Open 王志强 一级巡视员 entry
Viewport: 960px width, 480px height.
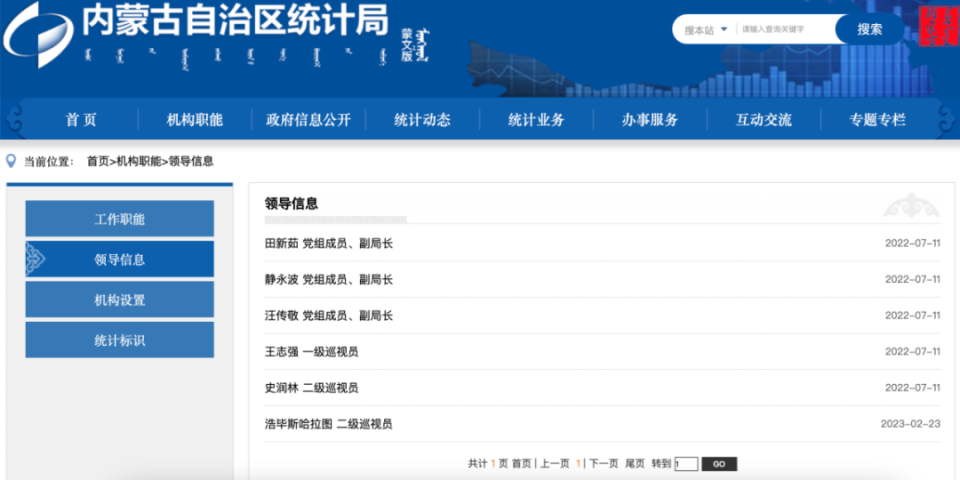point(312,352)
